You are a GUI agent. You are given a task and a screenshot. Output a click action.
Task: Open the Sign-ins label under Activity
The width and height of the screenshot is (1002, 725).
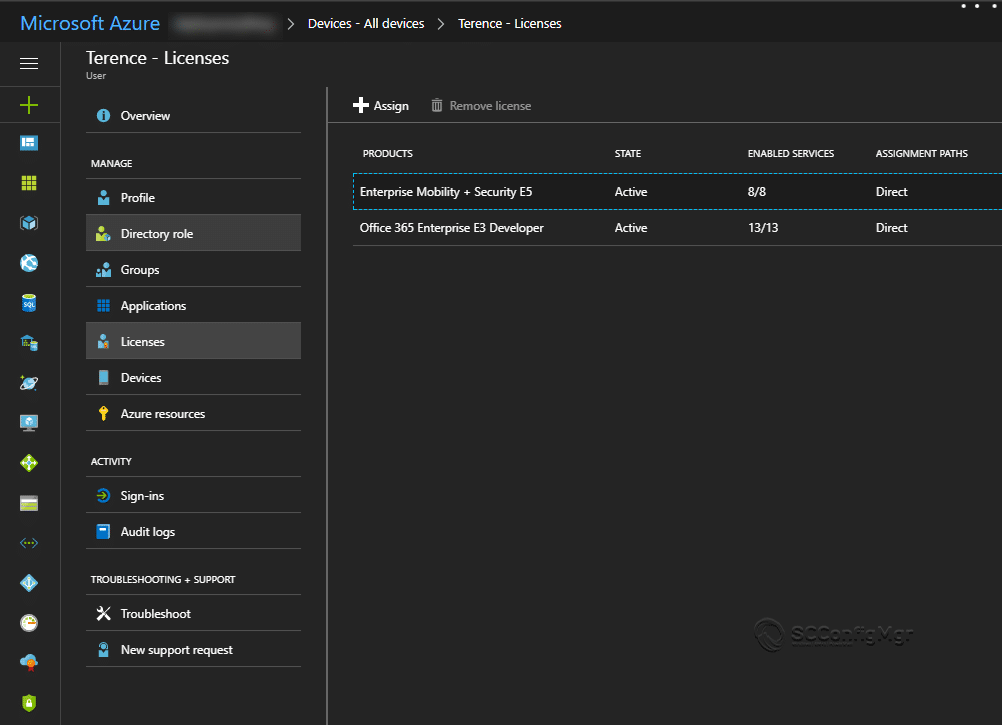[142, 496]
